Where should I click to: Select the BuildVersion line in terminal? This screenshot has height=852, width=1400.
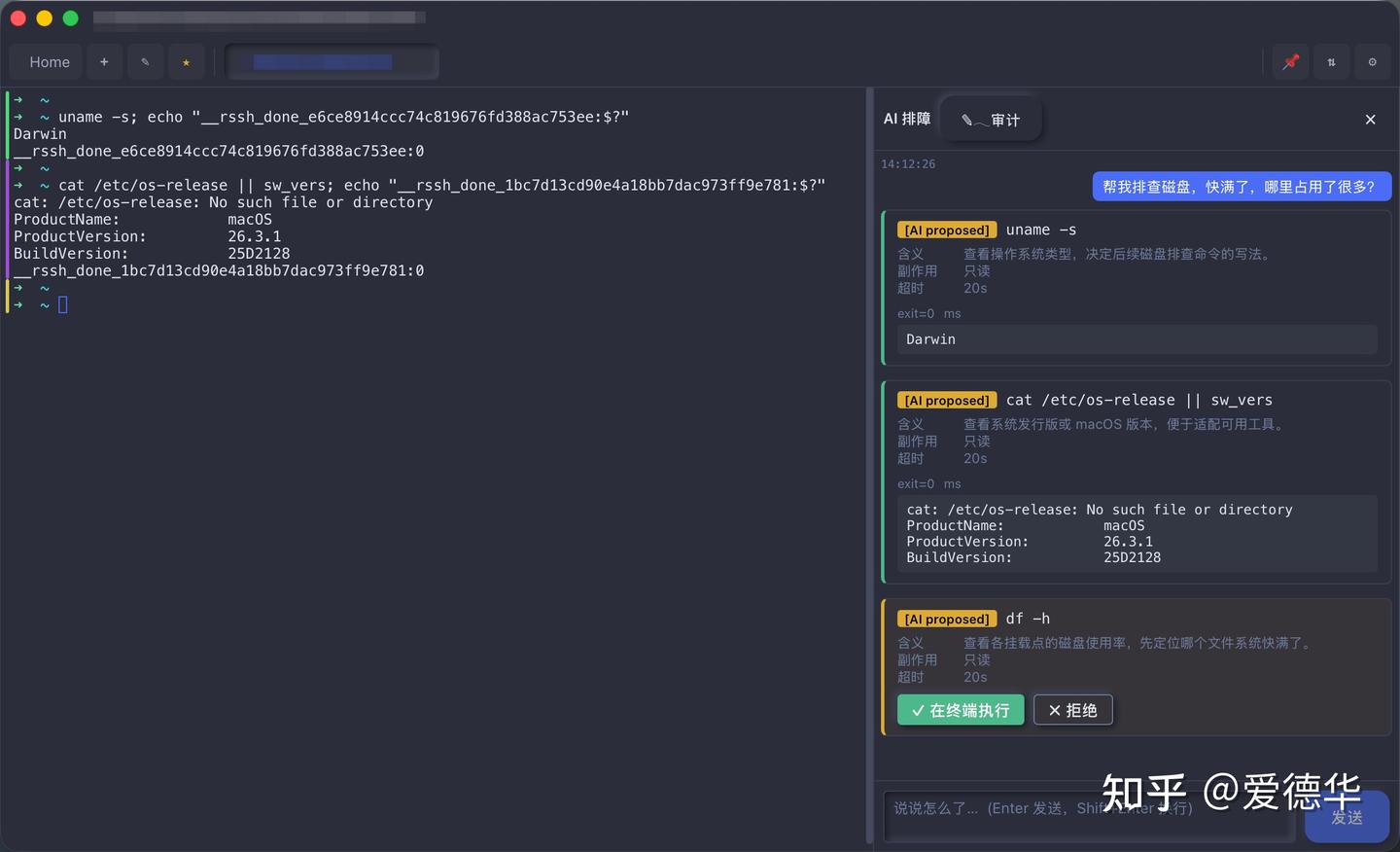tap(152, 254)
